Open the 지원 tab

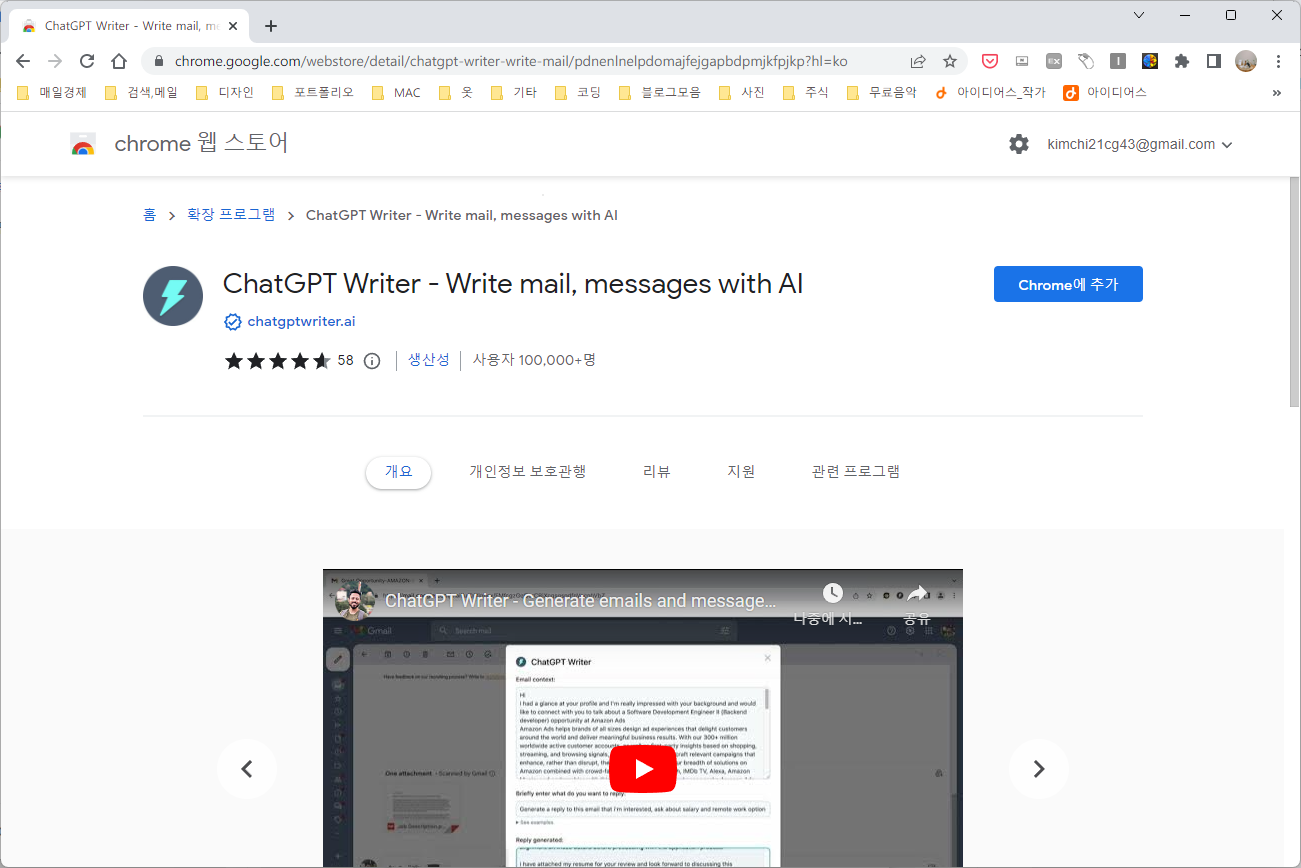coord(741,472)
